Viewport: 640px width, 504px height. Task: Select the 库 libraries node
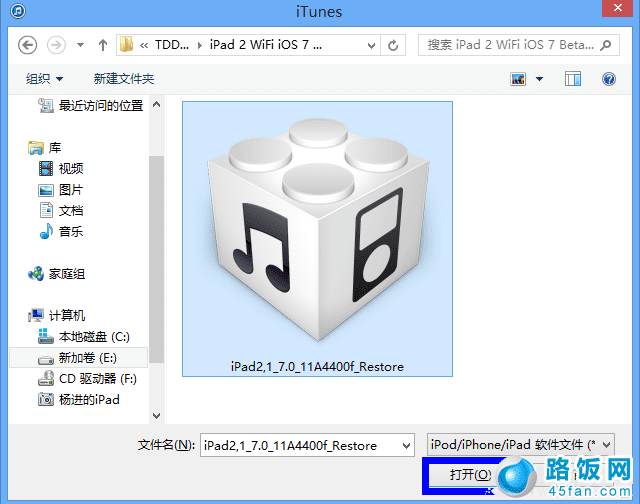45,148
